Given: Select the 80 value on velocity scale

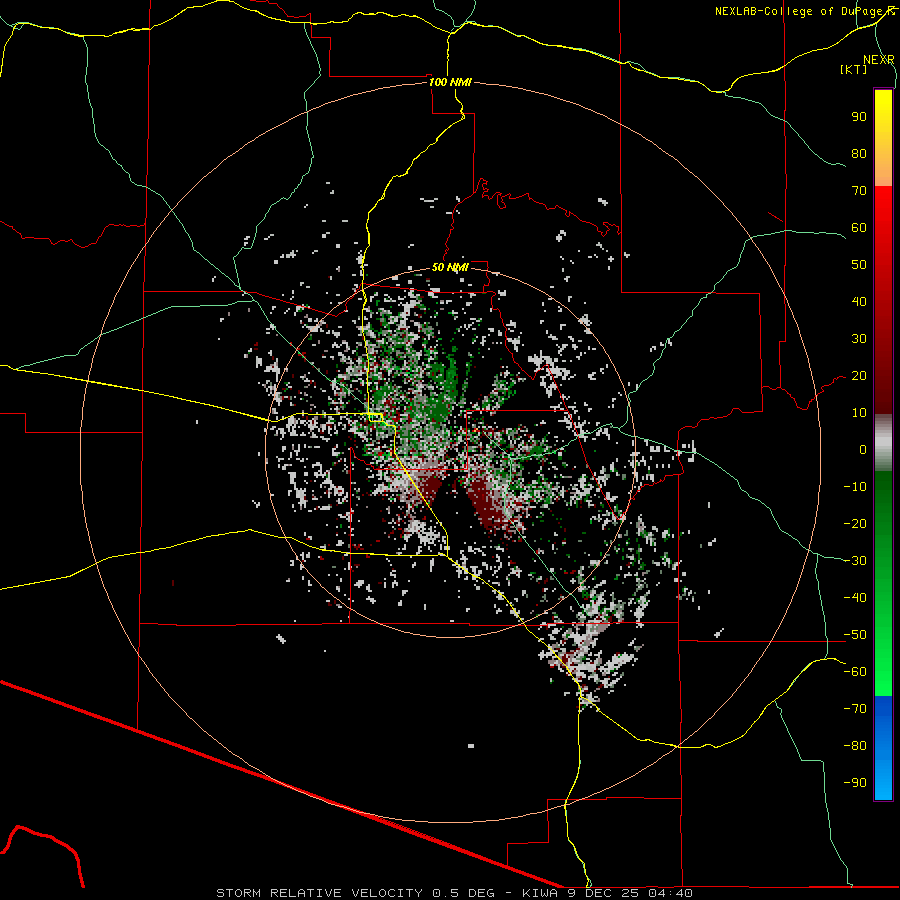Looking at the screenshot, I should pyautogui.click(x=859, y=153).
